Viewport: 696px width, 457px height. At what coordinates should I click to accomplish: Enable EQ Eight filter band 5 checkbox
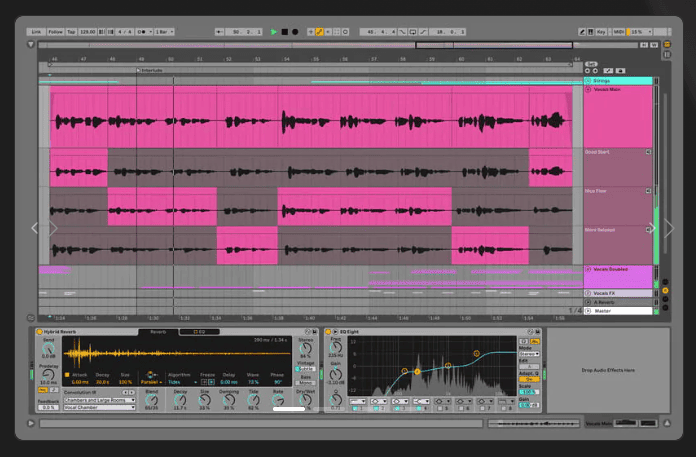(440, 409)
